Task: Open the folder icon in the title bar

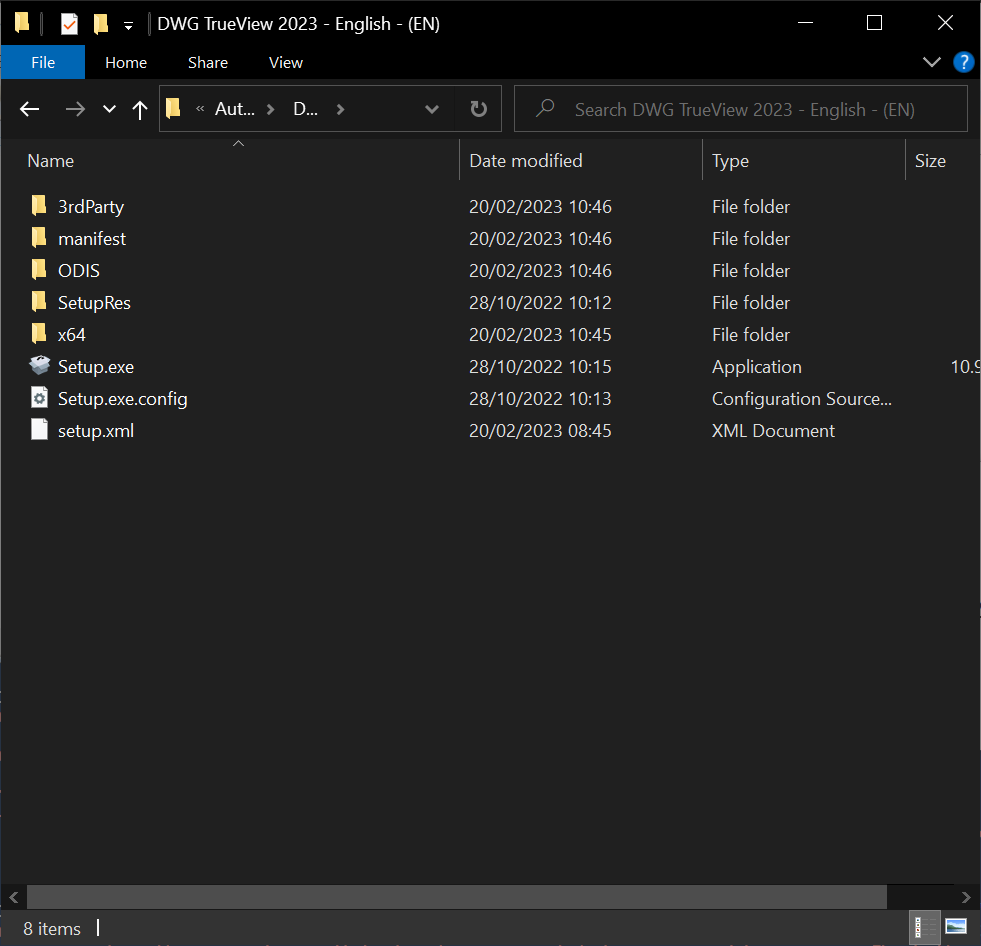Action: (21, 22)
